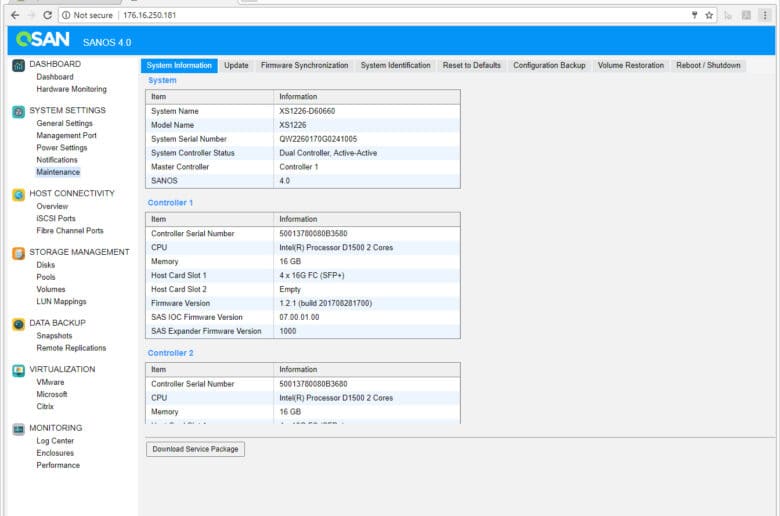Click the QSAN logo
Image resolution: width=780 pixels, height=516 pixels.
point(43,39)
